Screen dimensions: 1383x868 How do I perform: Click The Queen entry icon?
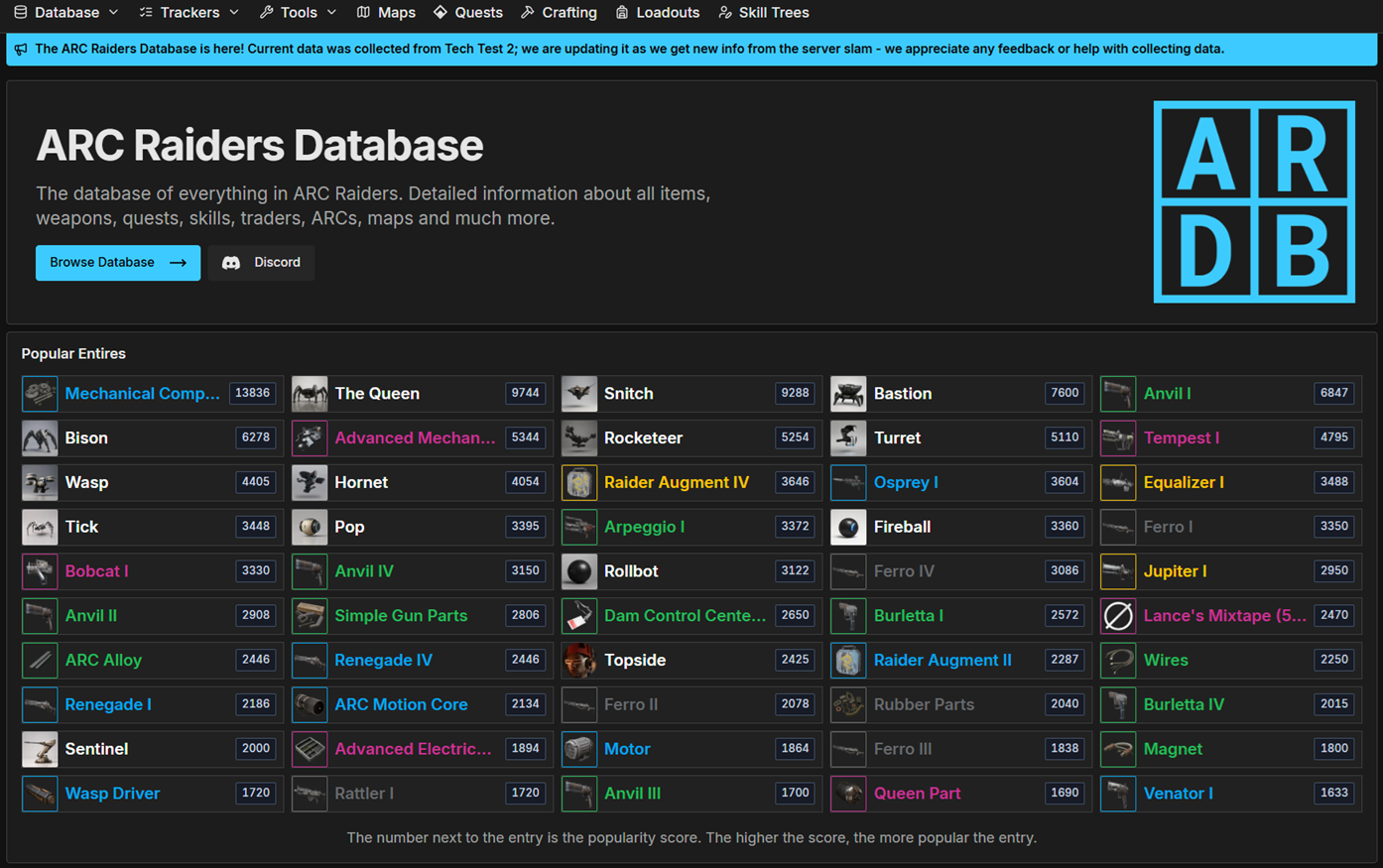310,394
